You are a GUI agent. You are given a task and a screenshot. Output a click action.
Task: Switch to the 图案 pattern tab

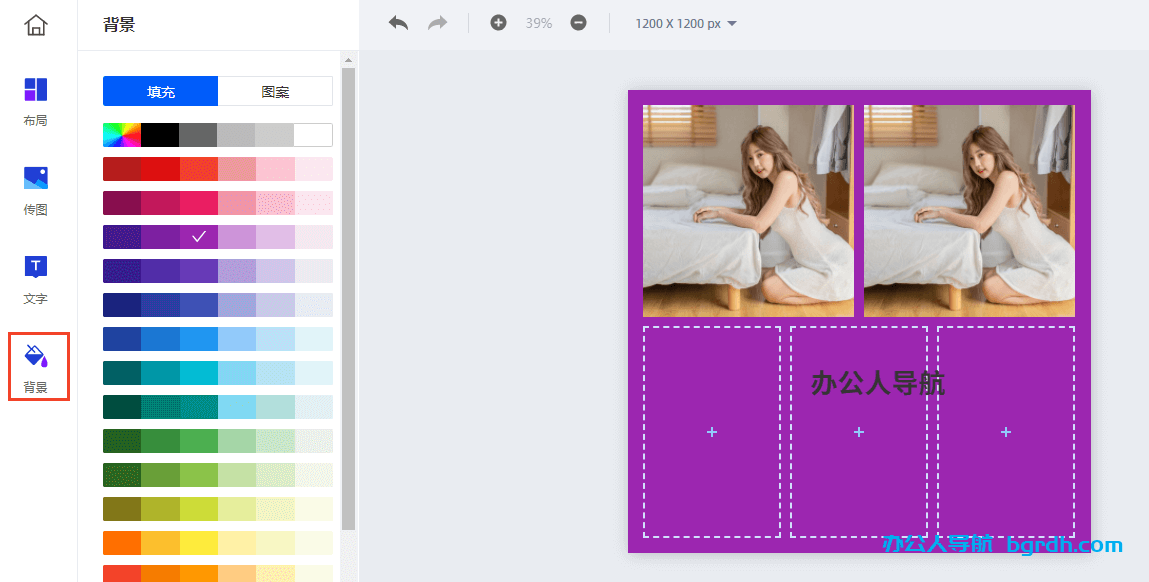[x=275, y=91]
